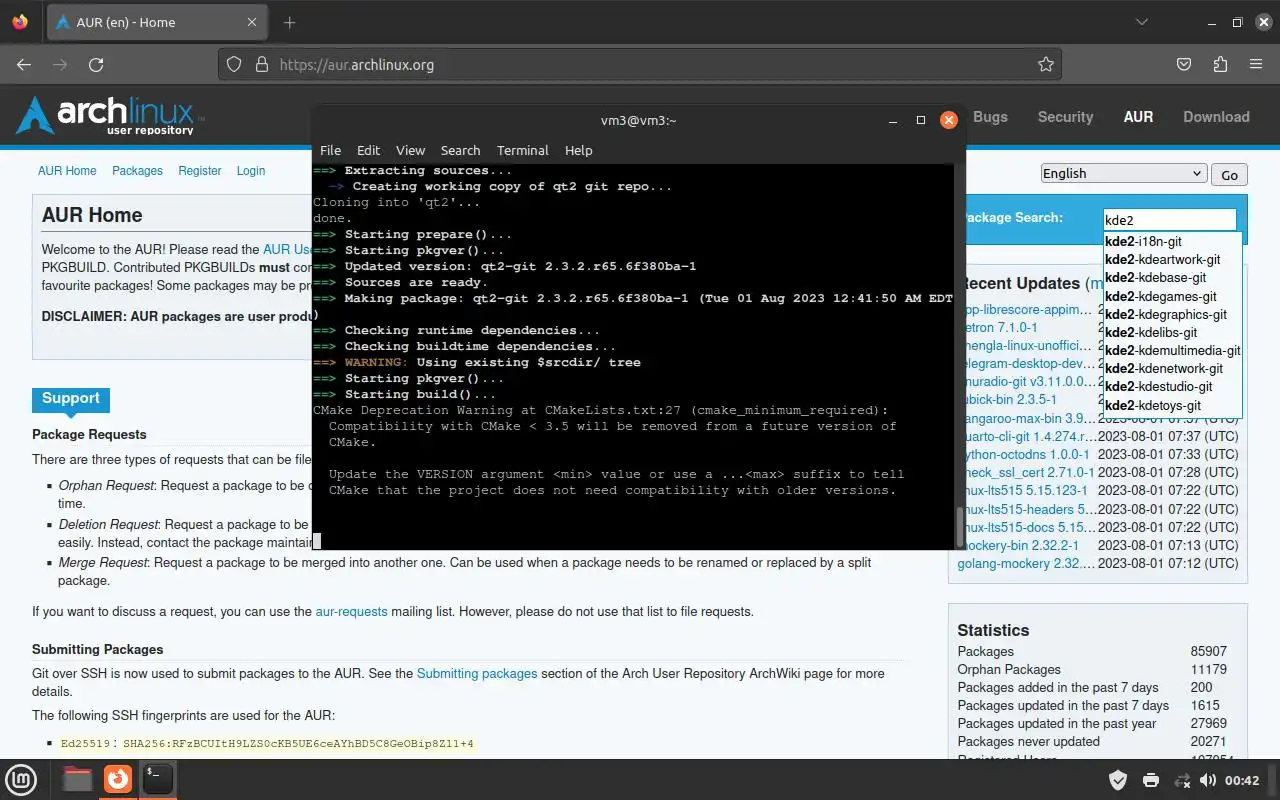The width and height of the screenshot is (1280, 800).
Task: Go to AUR in Arch navigation
Action: (x=1138, y=117)
